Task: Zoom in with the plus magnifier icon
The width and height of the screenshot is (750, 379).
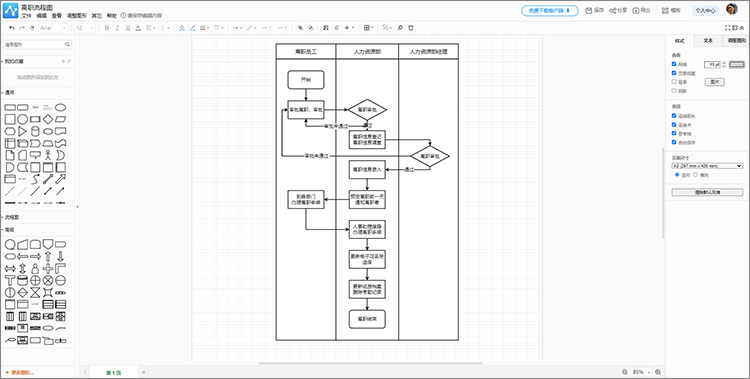Action: (658, 372)
